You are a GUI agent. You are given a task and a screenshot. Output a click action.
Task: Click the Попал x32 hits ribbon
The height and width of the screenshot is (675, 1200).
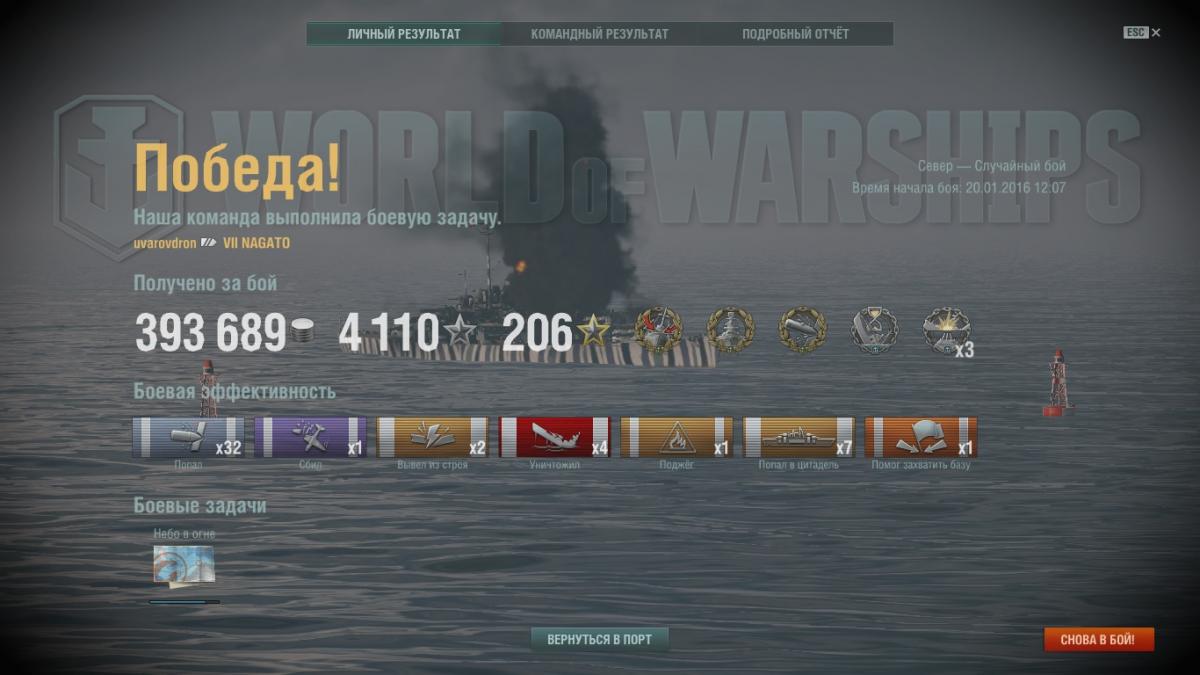tap(188, 437)
